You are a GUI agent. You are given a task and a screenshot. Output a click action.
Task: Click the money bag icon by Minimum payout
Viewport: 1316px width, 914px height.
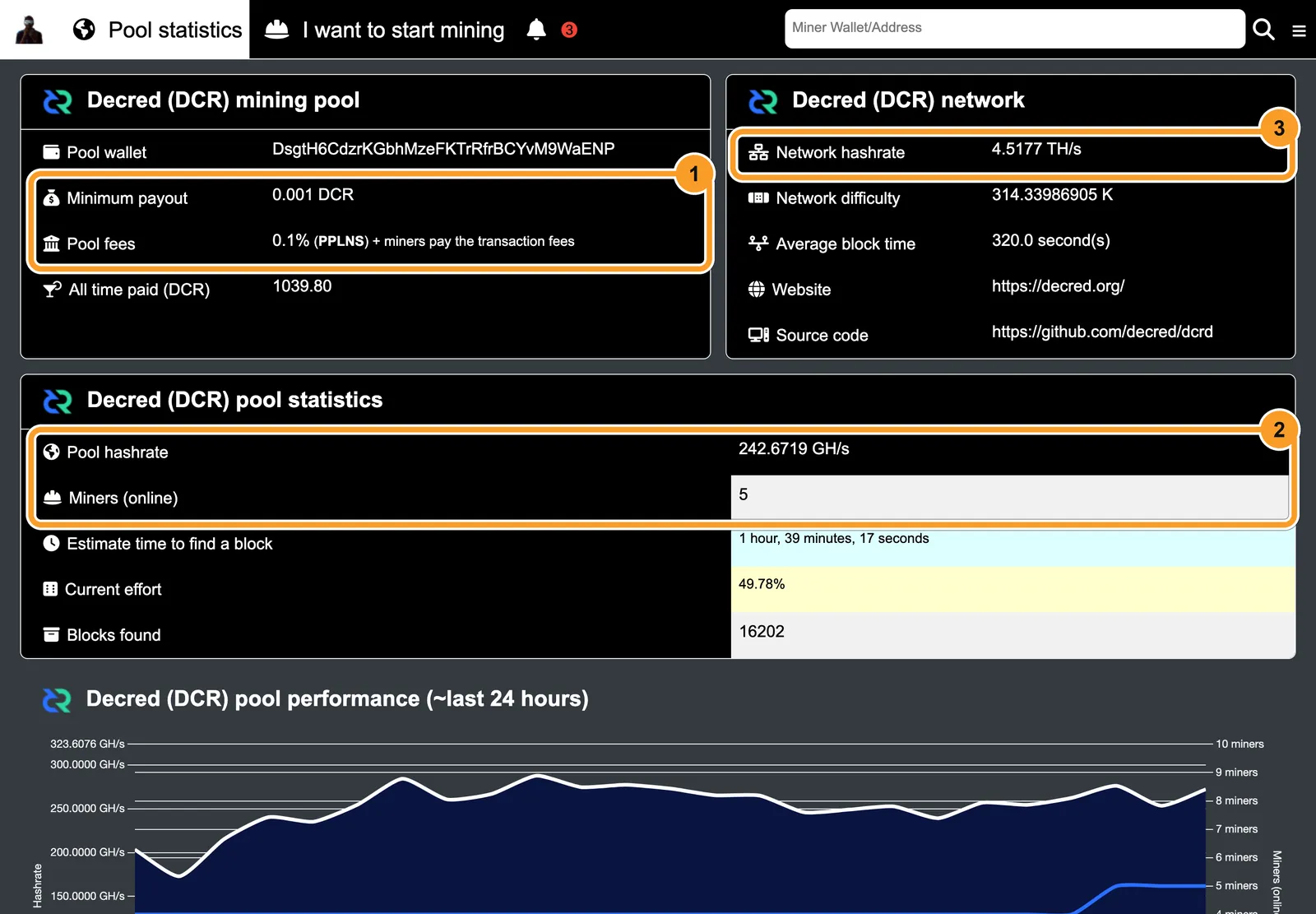pos(51,197)
